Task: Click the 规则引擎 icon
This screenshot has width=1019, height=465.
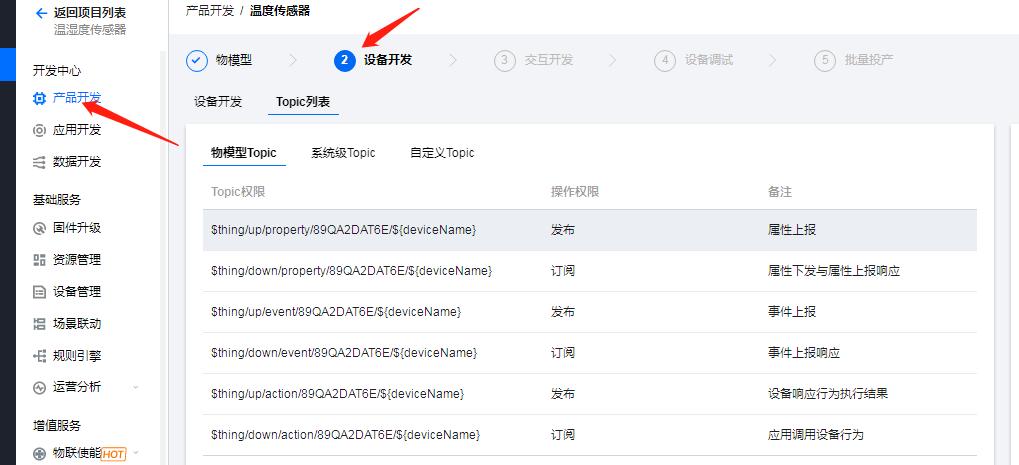Action: tap(39, 356)
